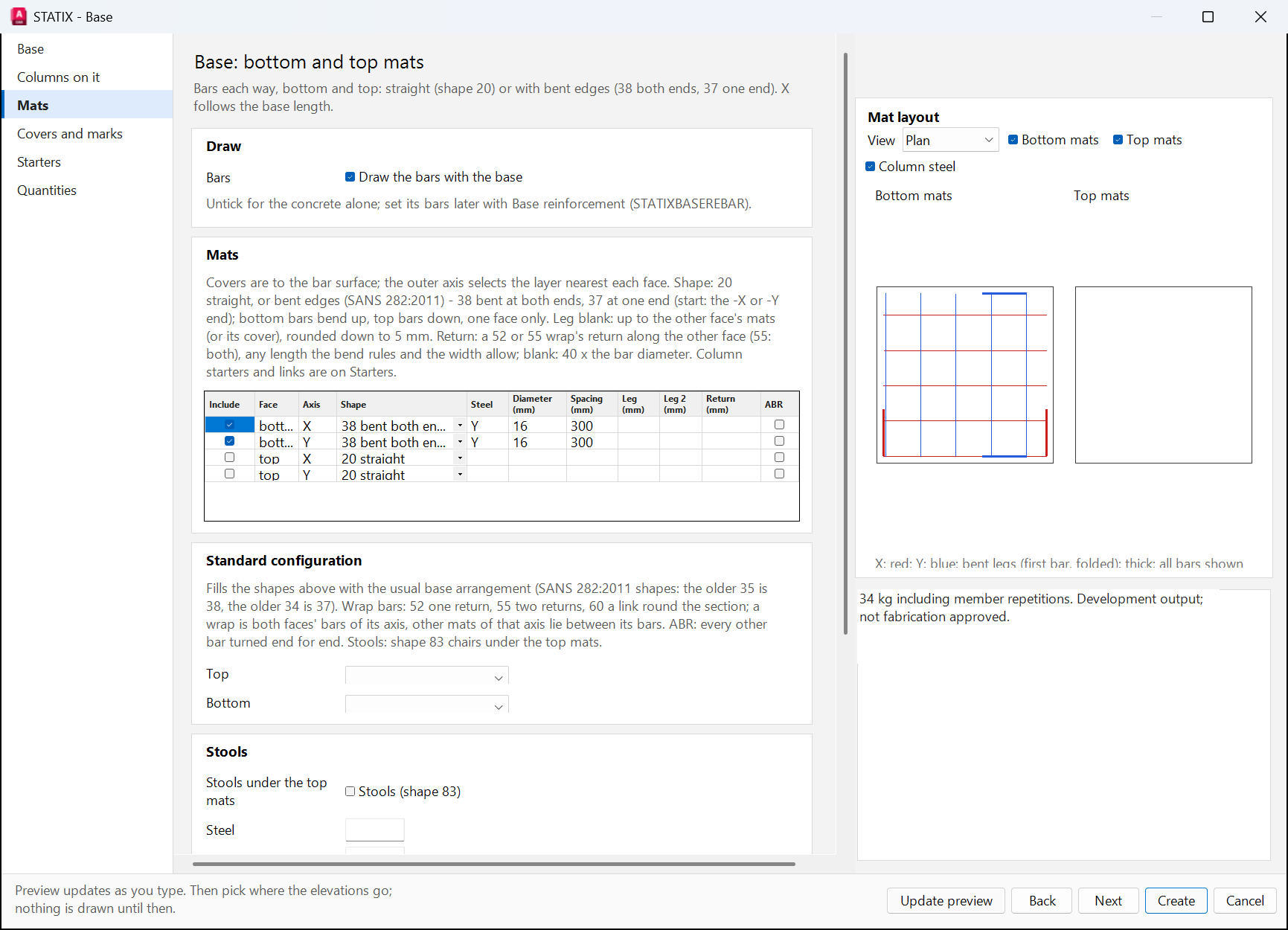Open the View Plan dropdown
Screen dimensions: 1288x930
(950, 140)
